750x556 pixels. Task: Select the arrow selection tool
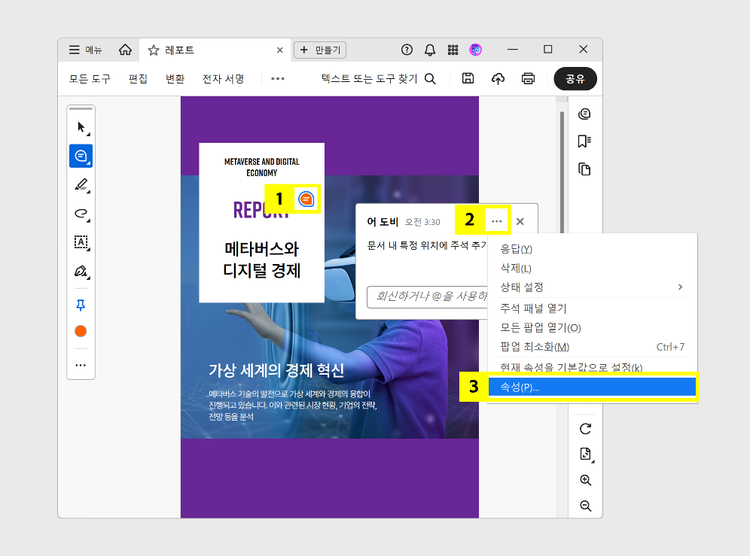[81, 127]
